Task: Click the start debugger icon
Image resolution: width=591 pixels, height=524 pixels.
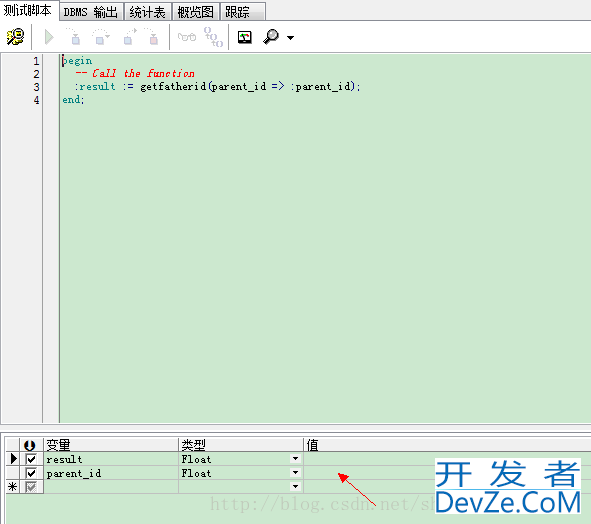Action: click(15, 37)
